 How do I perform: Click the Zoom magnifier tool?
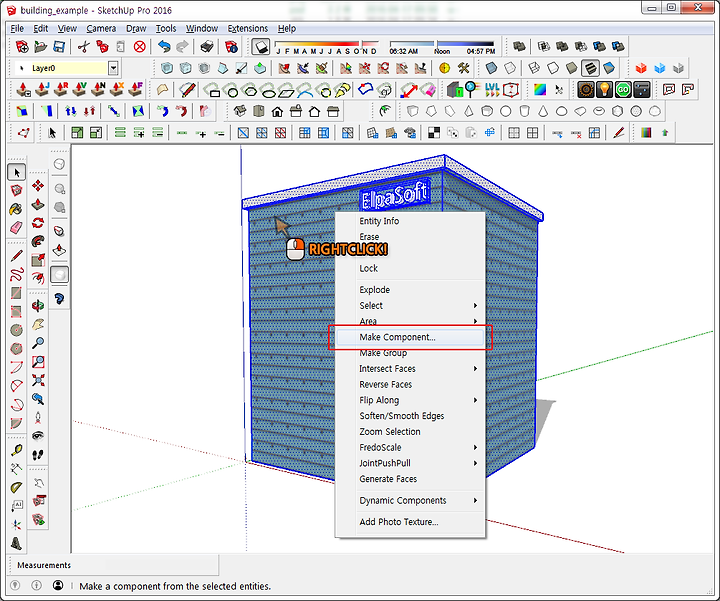pos(38,343)
